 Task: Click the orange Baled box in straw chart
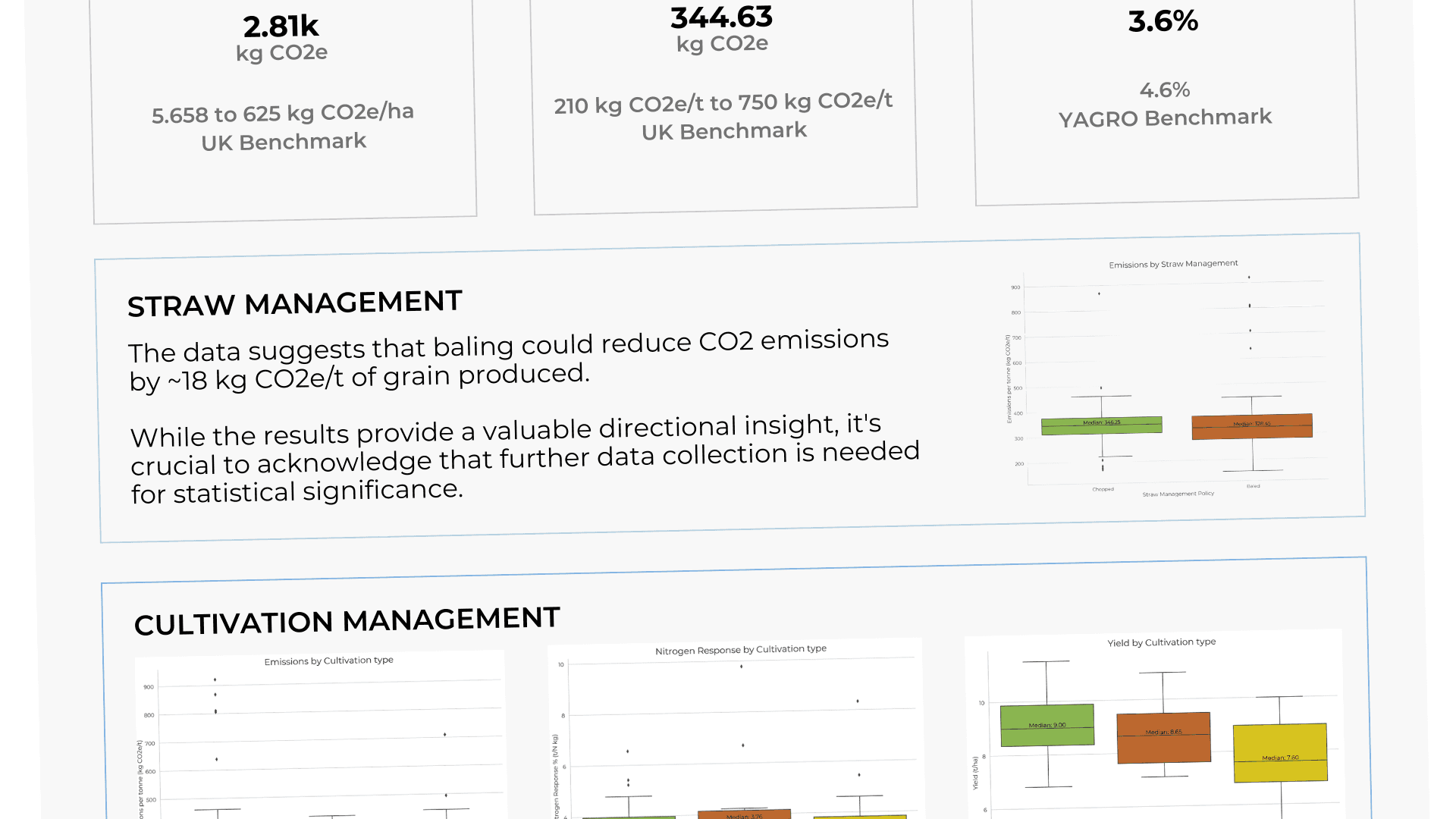point(1251,426)
